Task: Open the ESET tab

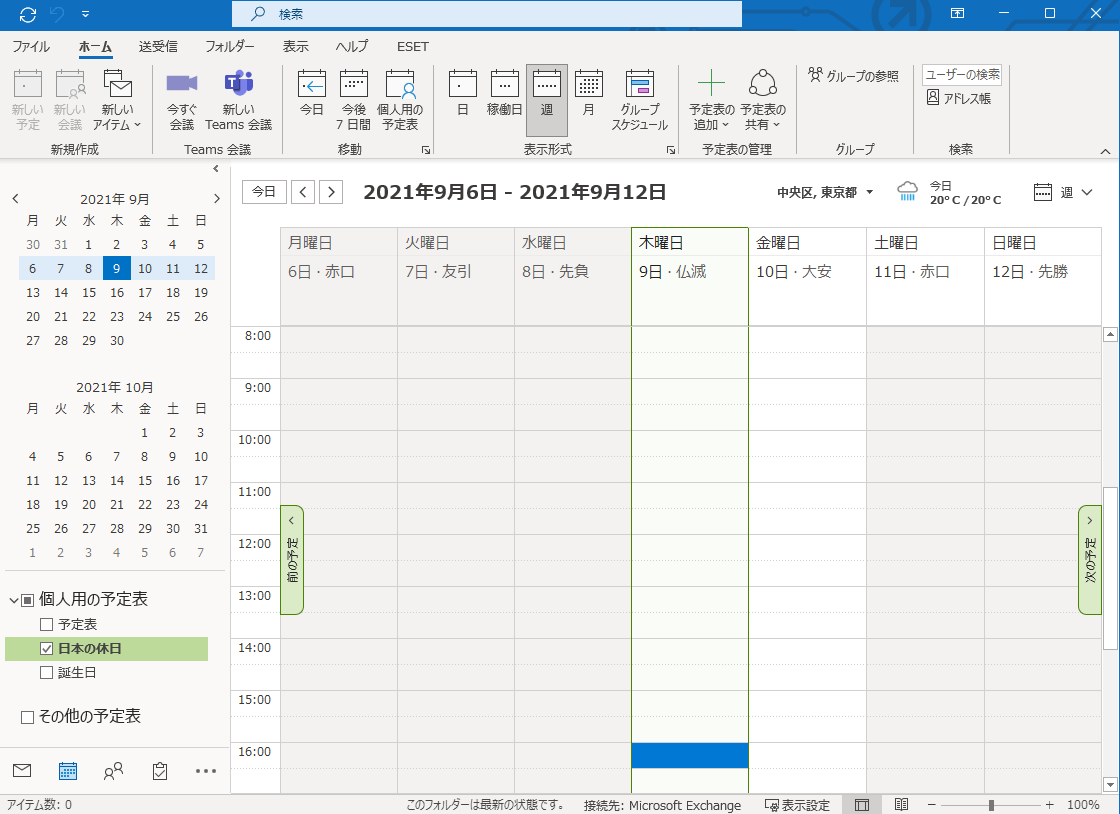Action: (413, 46)
